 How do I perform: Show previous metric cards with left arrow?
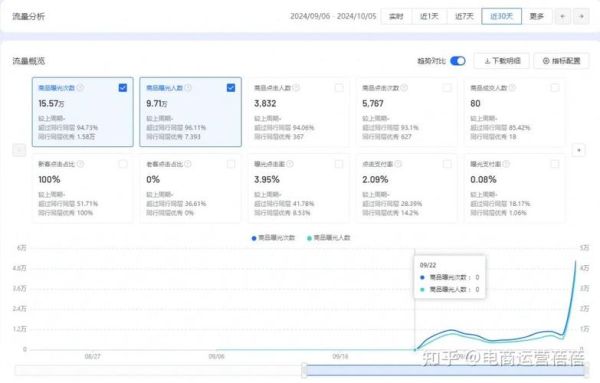tap(19, 150)
